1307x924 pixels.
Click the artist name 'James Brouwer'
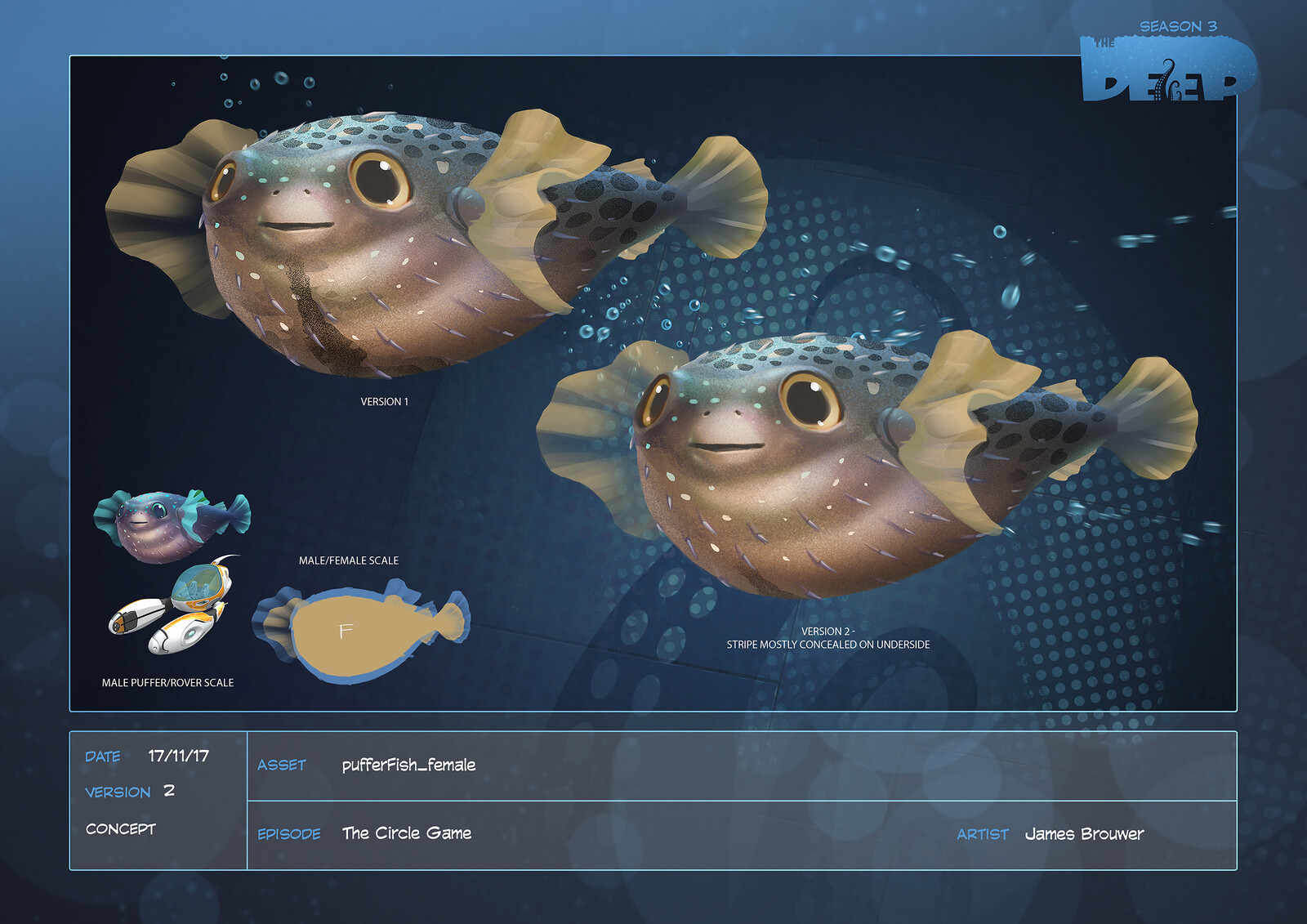click(1084, 834)
